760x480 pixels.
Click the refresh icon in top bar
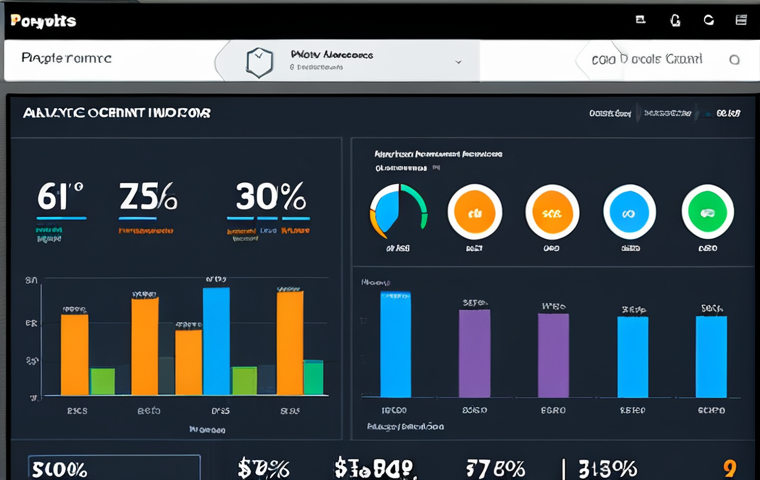(x=709, y=19)
